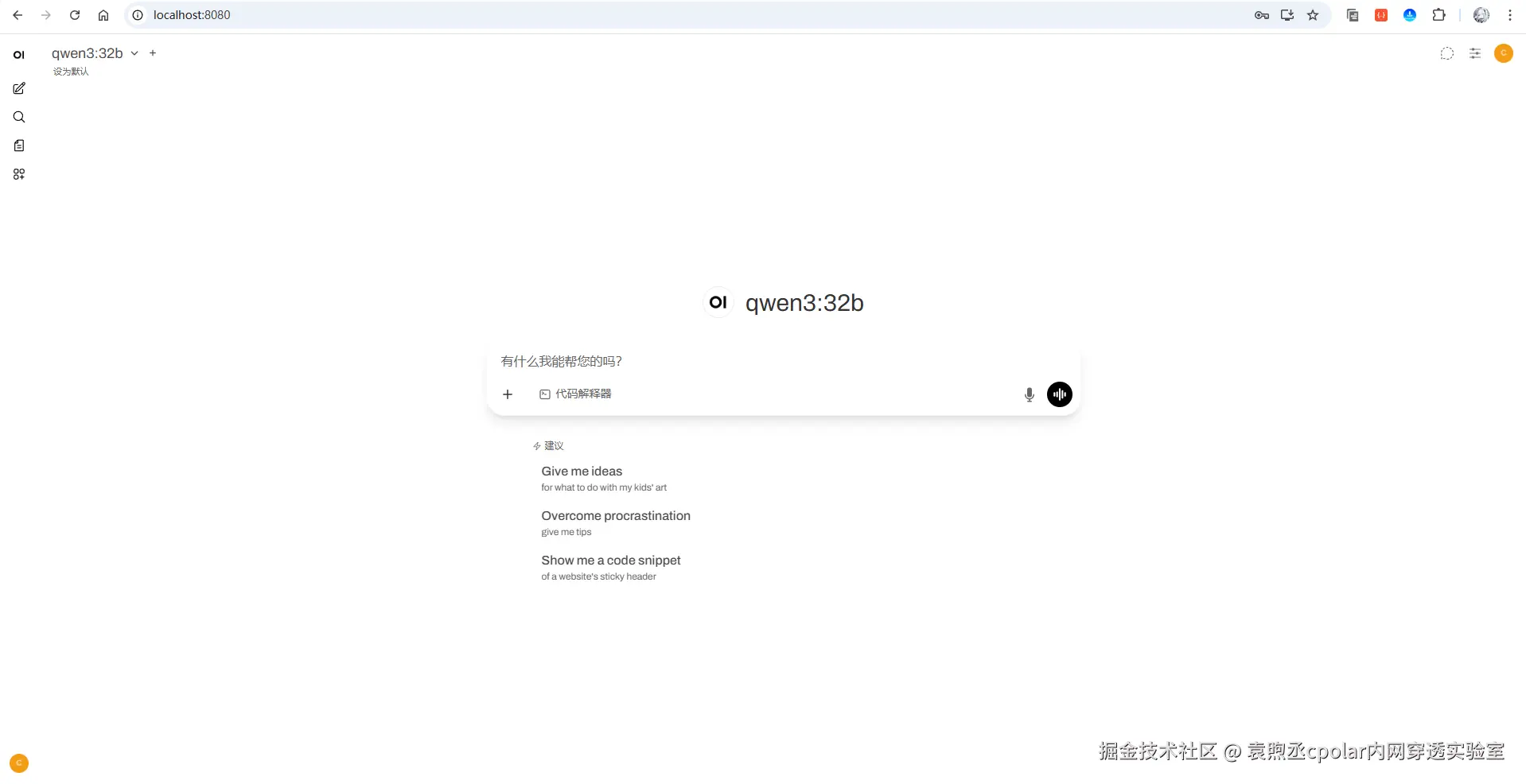Activate the microphone voice input icon
Viewport: 1526px width, 784px height.
click(x=1028, y=394)
